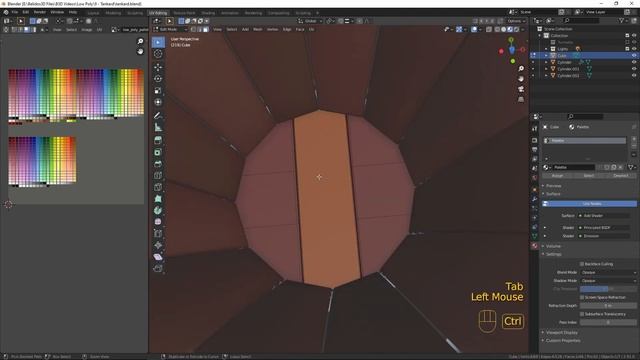Image resolution: width=640 pixels, height=360 pixels.
Task: Open the Material properties tab
Action: [x=535, y=246]
